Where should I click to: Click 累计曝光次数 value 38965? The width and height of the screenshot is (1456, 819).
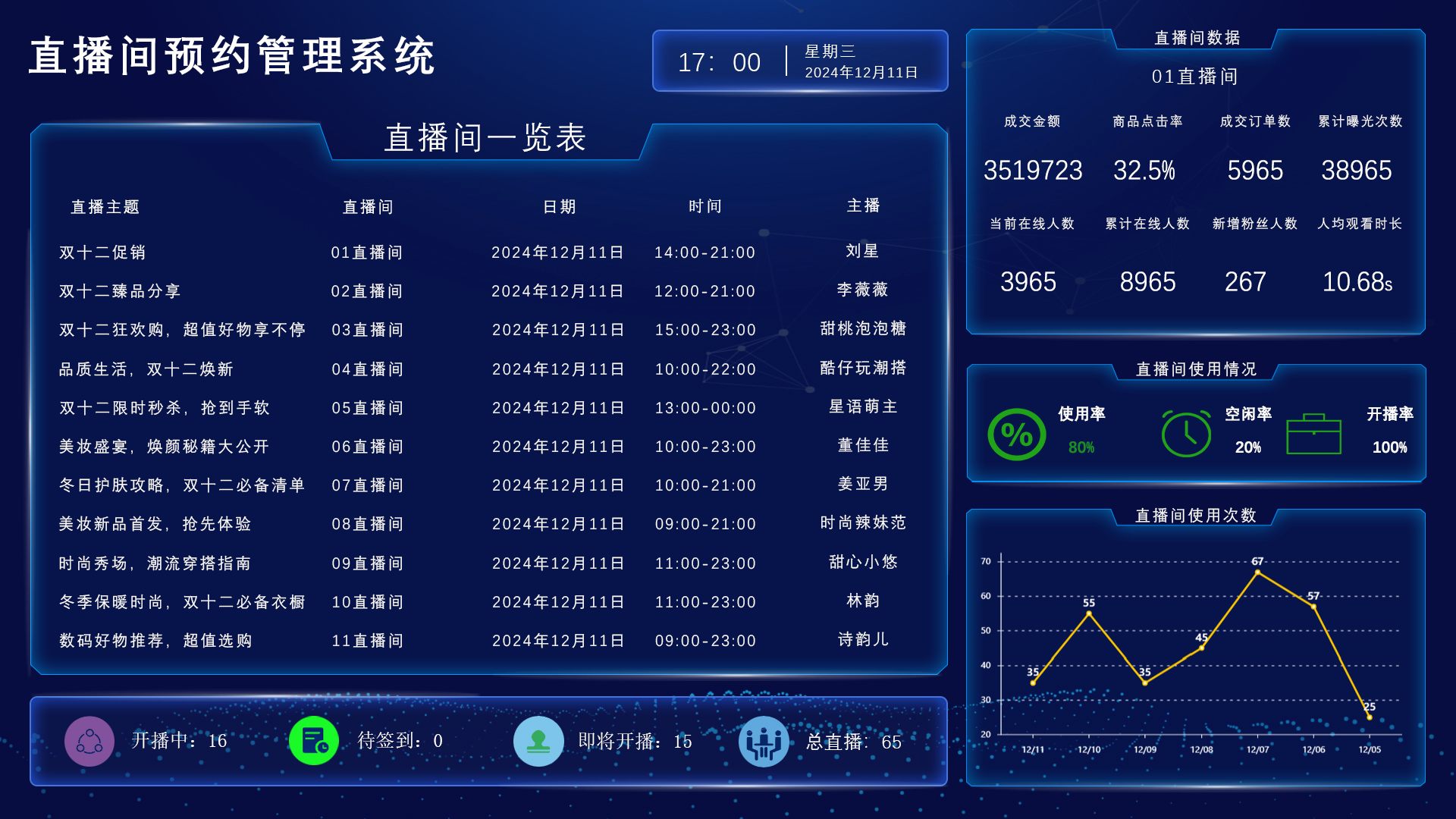tap(1357, 171)
